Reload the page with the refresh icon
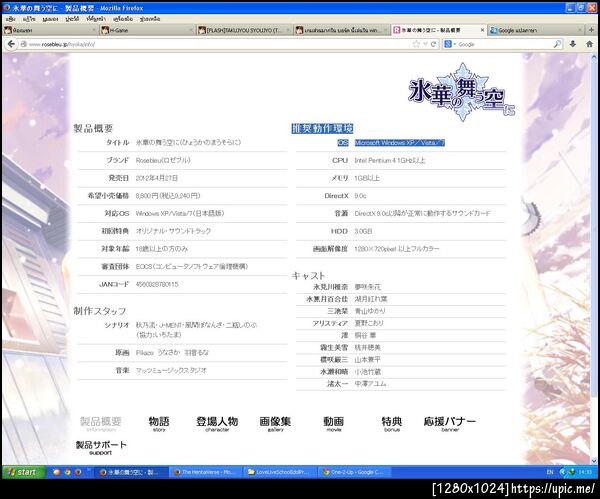Image resolution: width=600 pixels, height=499 pixels. [x=433, y=44]
